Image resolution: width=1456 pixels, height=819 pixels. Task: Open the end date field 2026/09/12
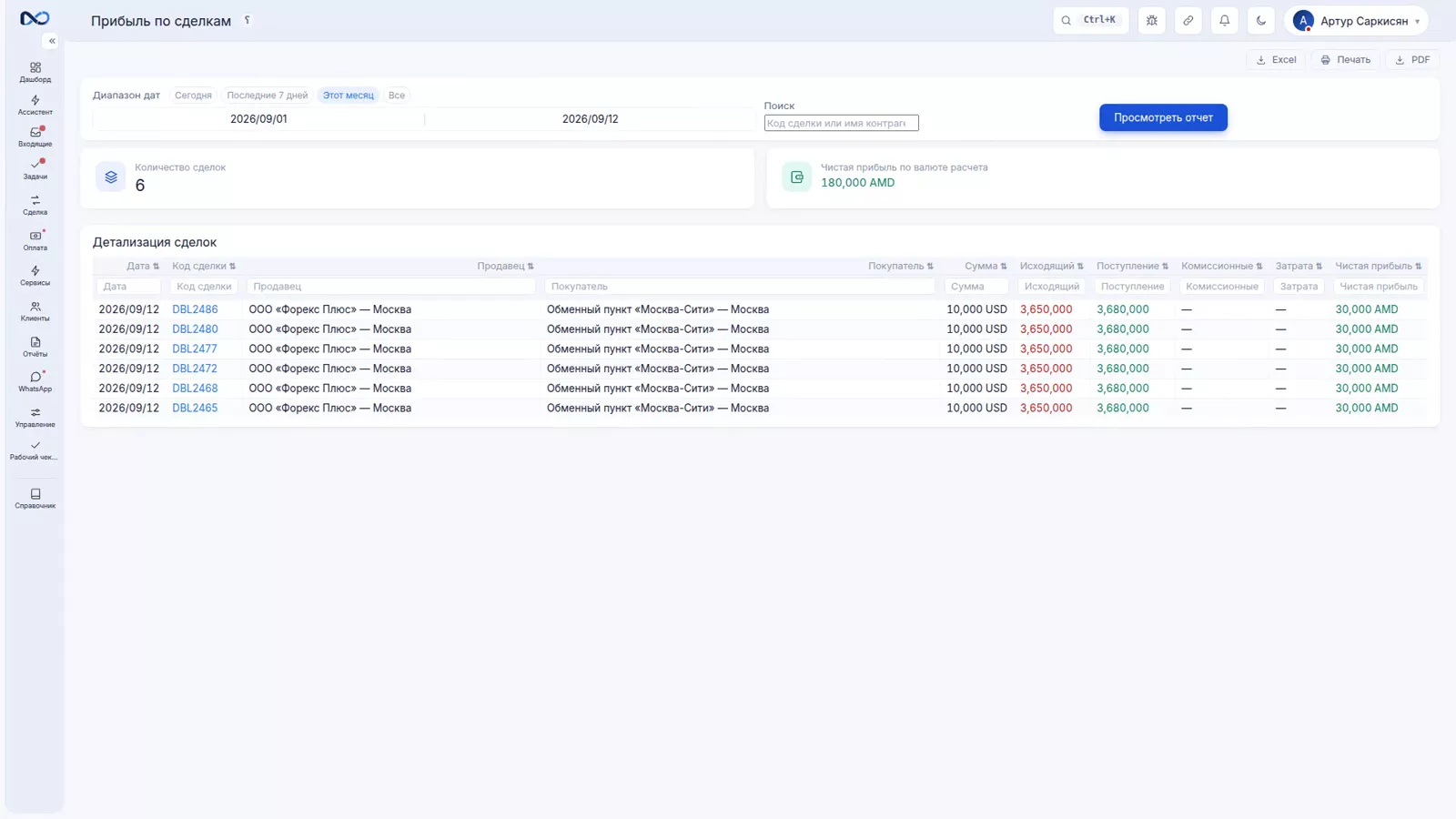[590, 119]
